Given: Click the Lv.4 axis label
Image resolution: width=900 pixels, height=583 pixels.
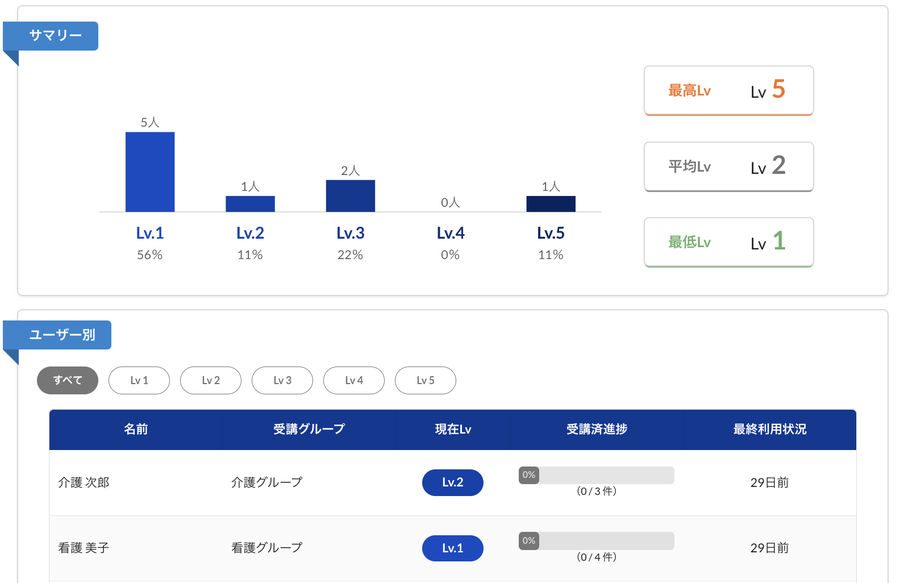Looking at the screenshot, I should [x=451, y=233].
